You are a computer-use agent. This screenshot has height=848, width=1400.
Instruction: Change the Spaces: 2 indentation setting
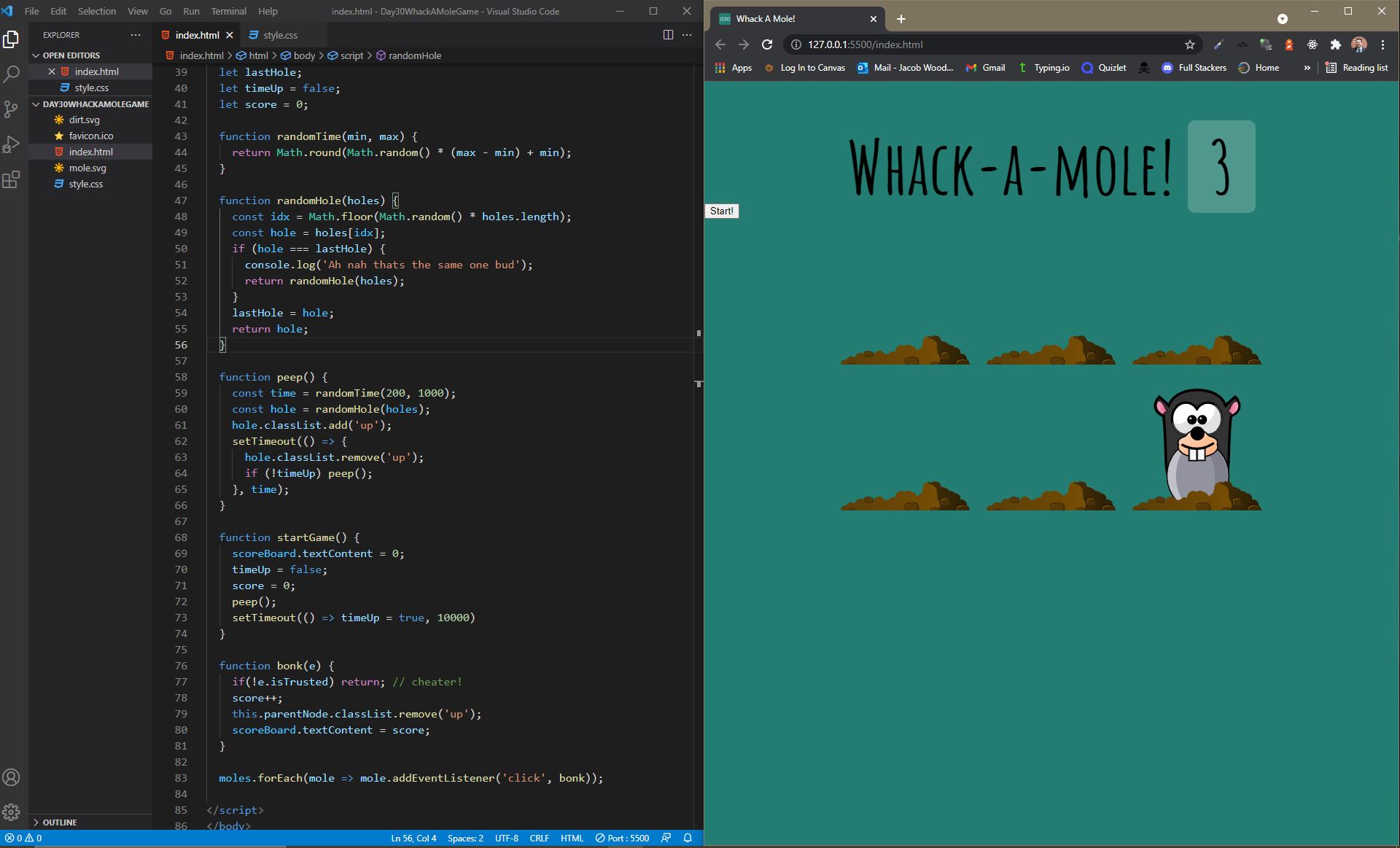[465, 839]
